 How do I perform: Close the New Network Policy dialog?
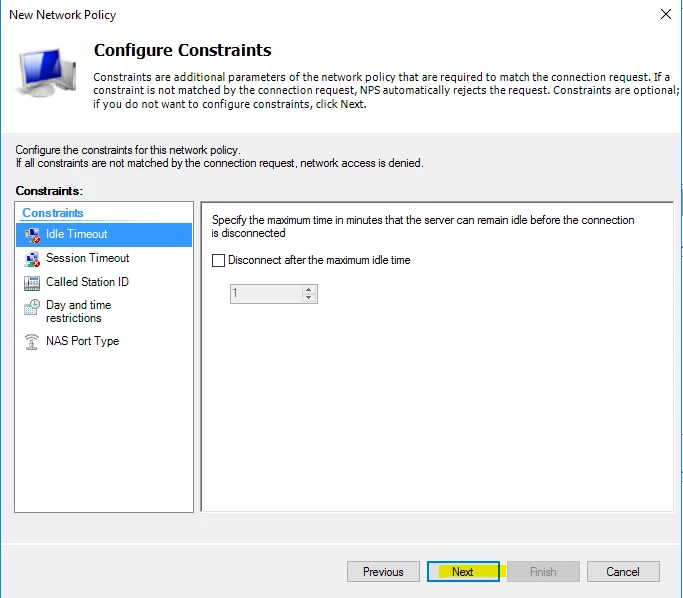coord(666,14)
